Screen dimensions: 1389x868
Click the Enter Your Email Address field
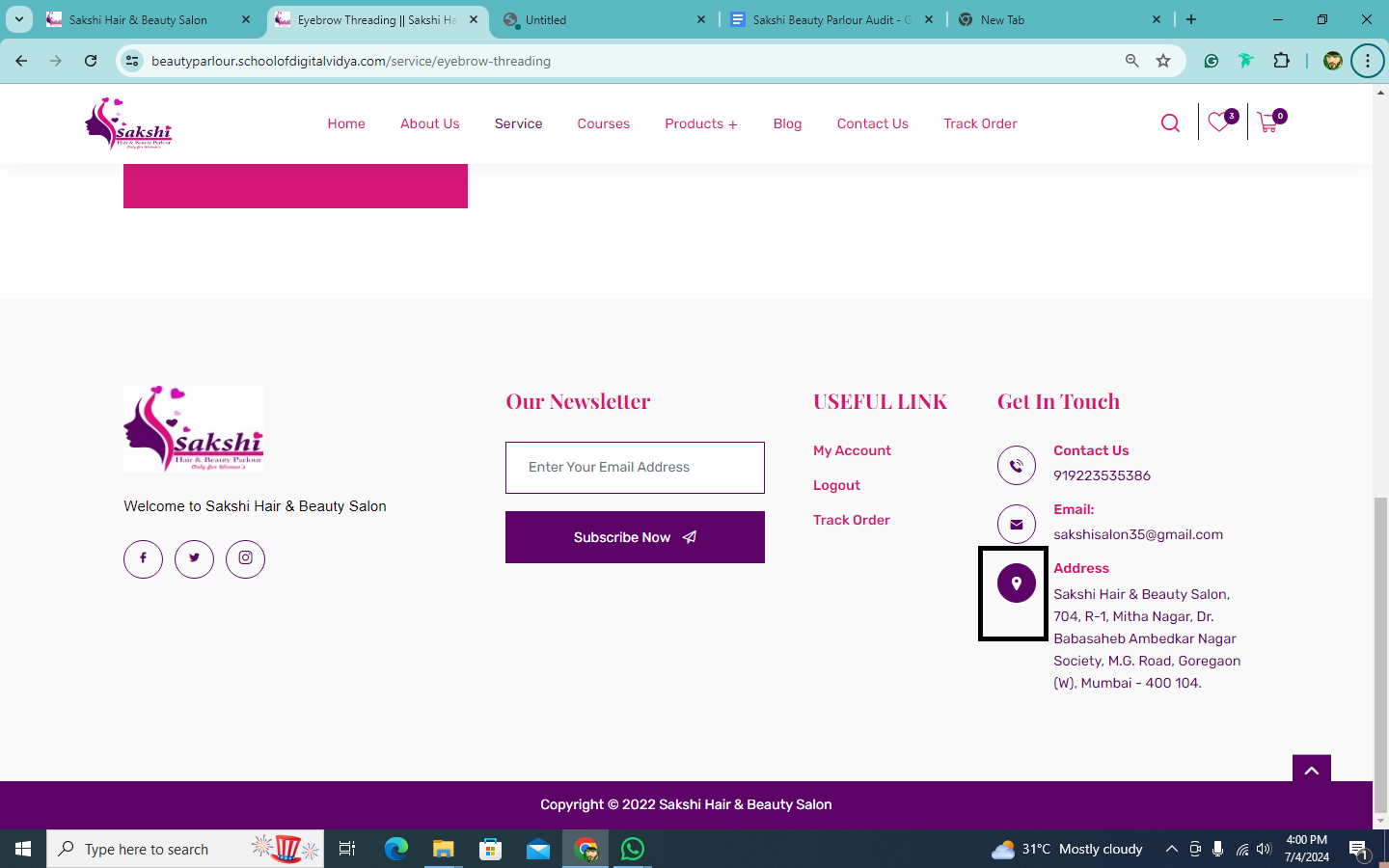pyautogui.click(x=635, y=468)
